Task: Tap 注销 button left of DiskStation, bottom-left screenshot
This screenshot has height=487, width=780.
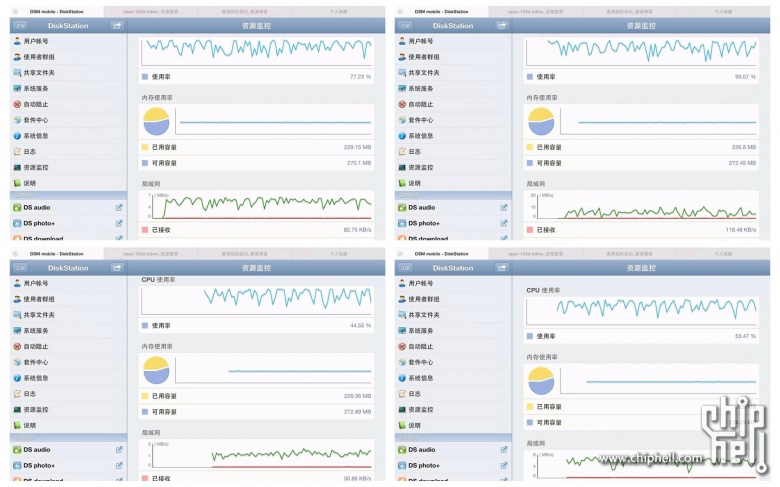Action: tap(21, 268)
